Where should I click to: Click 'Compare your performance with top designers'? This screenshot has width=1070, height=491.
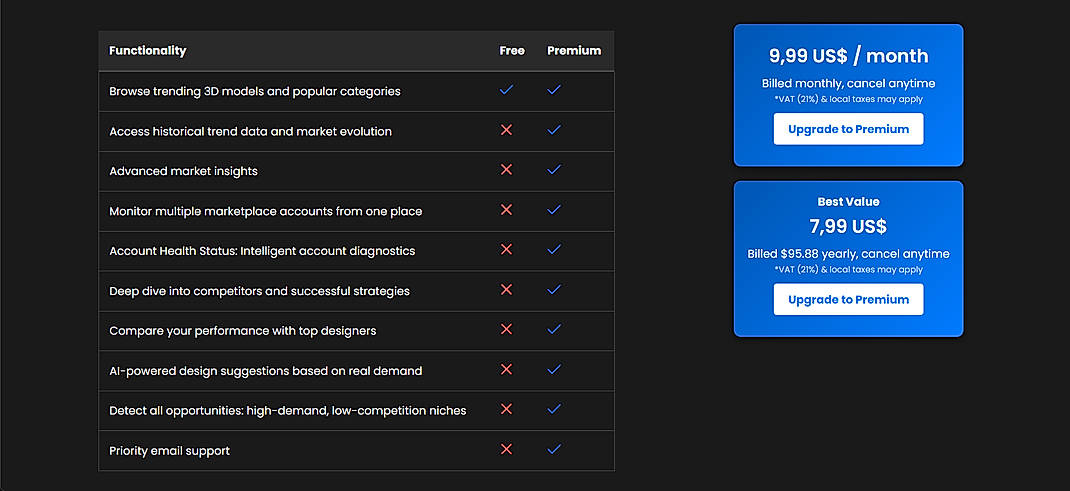tap(242, 331)
